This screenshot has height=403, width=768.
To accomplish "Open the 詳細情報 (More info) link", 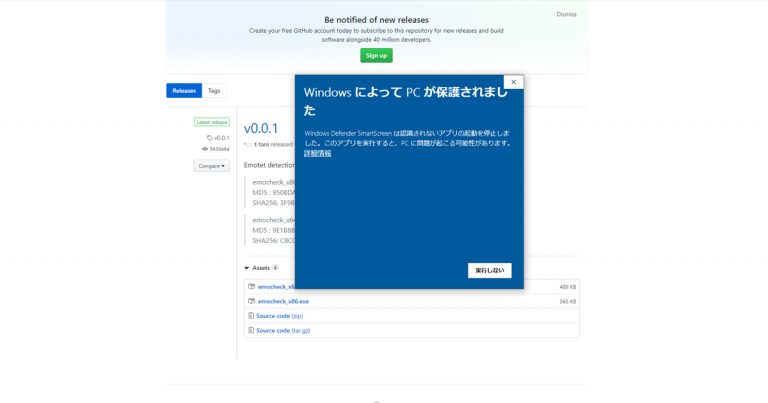I will (x=318, y=152).
